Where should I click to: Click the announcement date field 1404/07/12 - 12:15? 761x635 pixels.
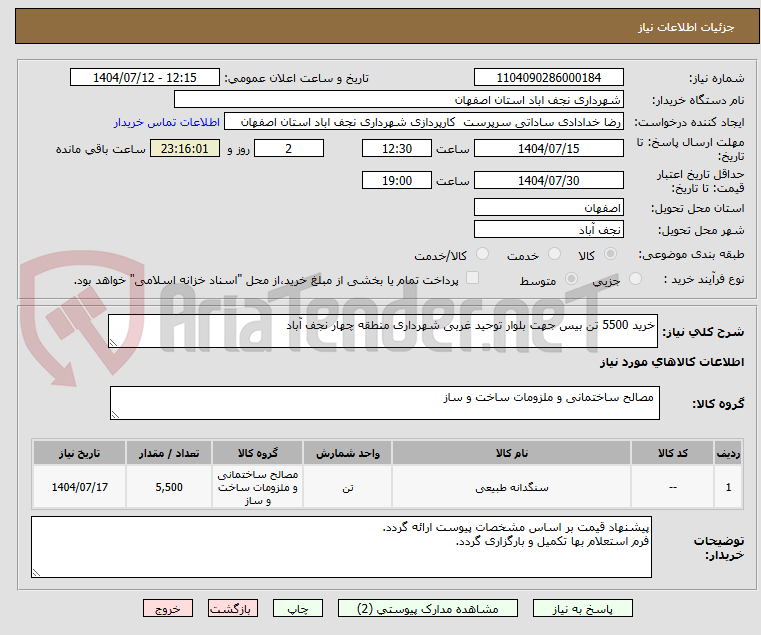point(145,78)
